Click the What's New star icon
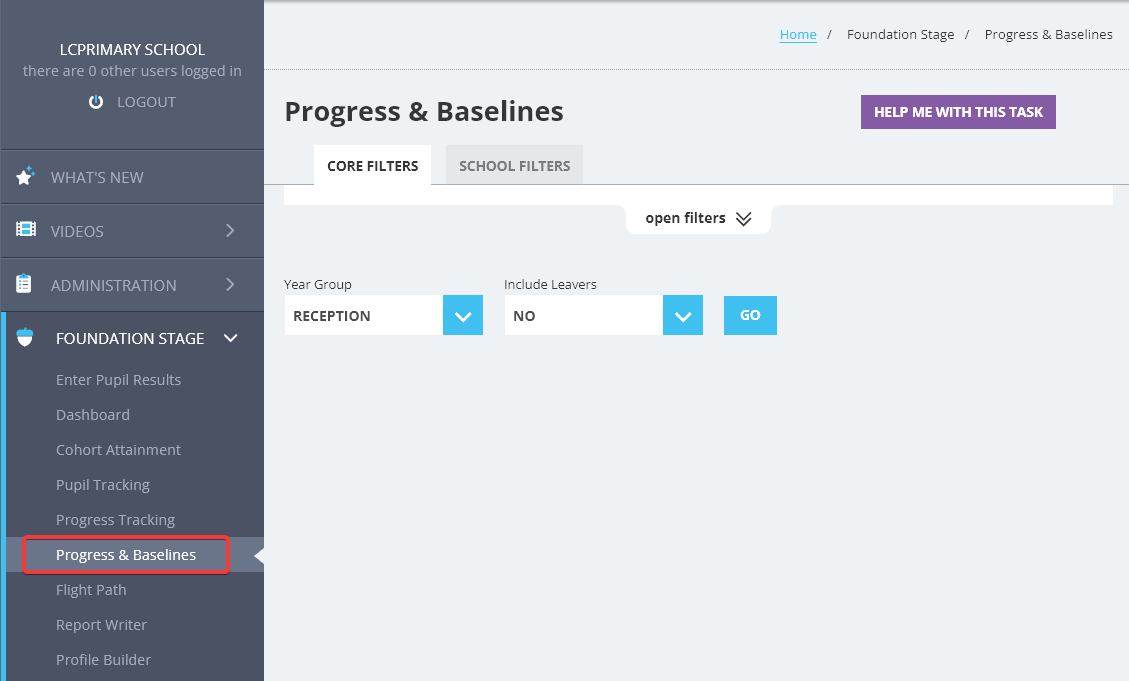The height and width of the screenshot is (681, 1129). coord(25,176)
